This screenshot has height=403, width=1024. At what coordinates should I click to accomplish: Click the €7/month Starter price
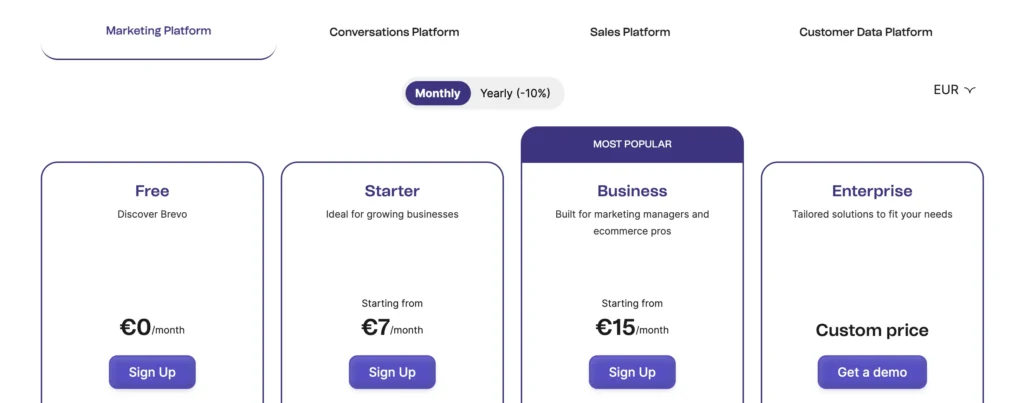(x=392, y=327)
